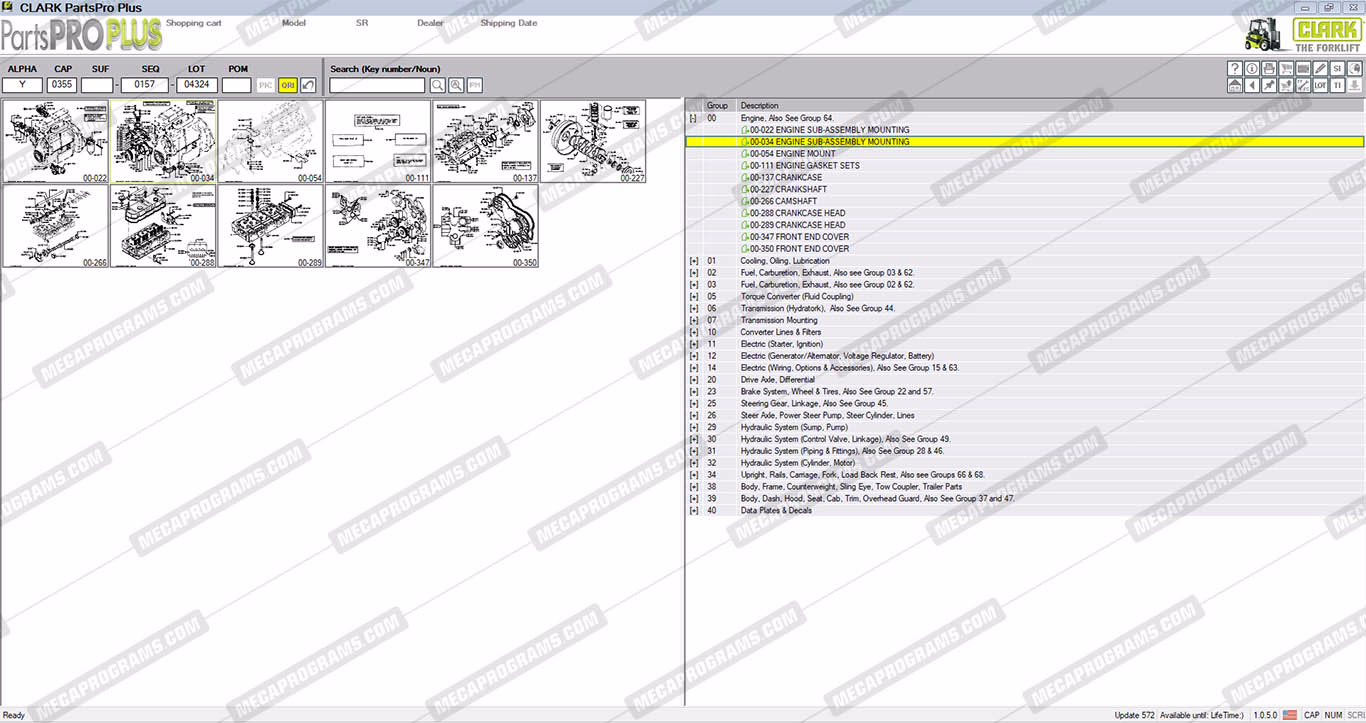Go home with the house icon
Viewport: 1366px width, 723px height.
tap(1236, 85)
